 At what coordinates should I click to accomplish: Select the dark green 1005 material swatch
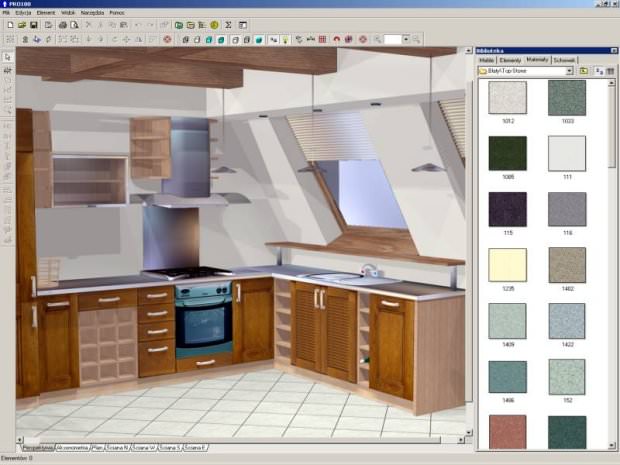tap(508, 153)
